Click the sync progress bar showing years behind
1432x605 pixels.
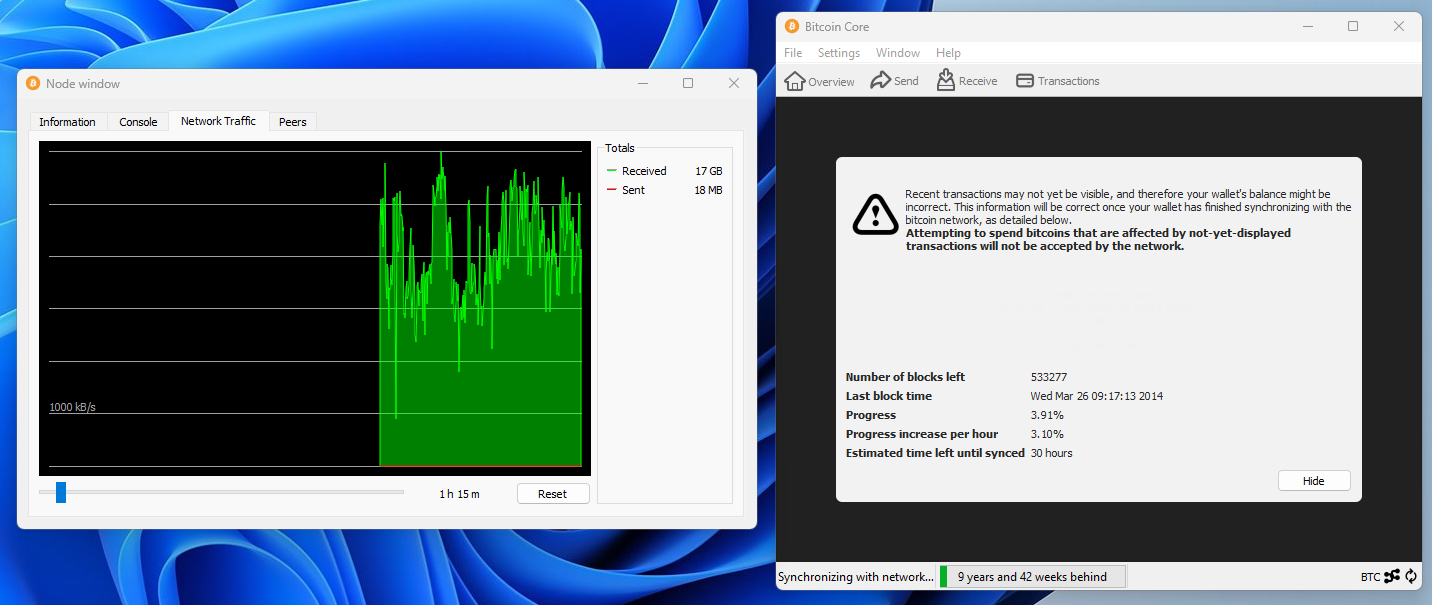[1032, 576]
